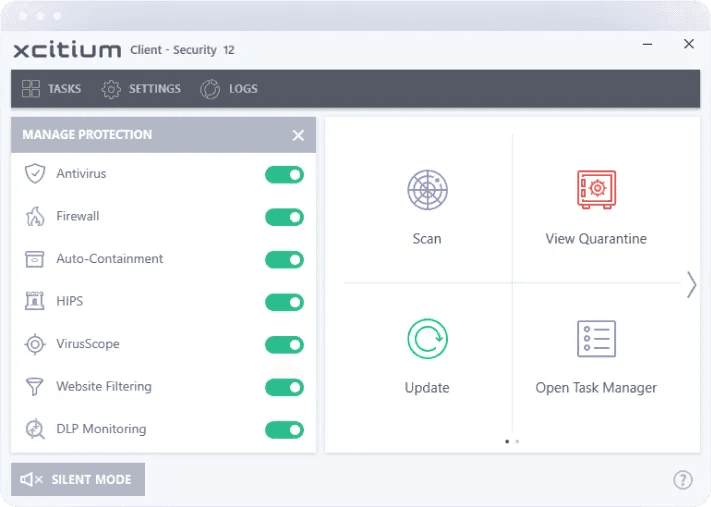This screenshot has width=711, height=507.
Task: Click the muted speaker icon
Action: (x=31, y=479)
